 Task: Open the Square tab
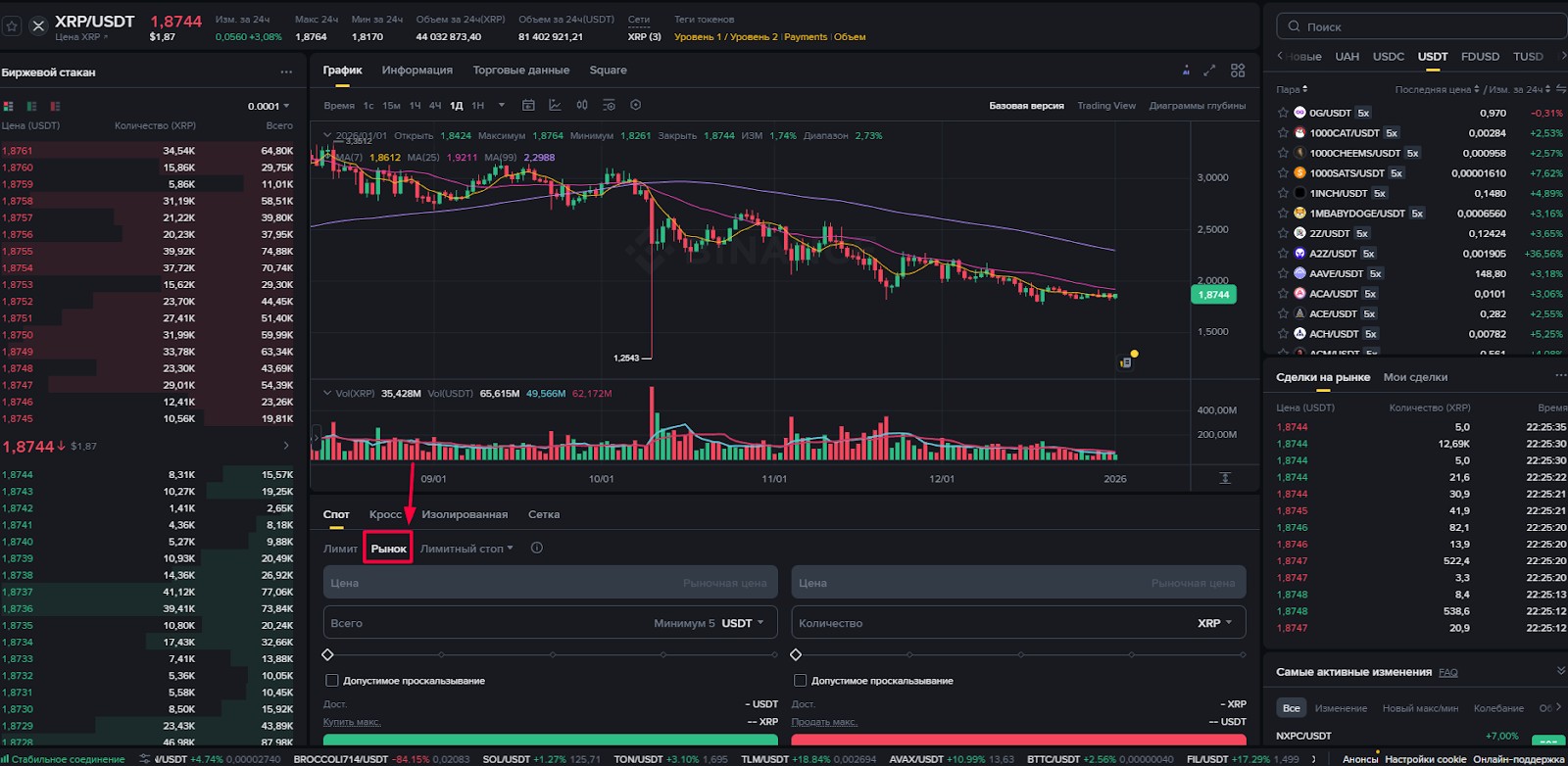point(609,71)
